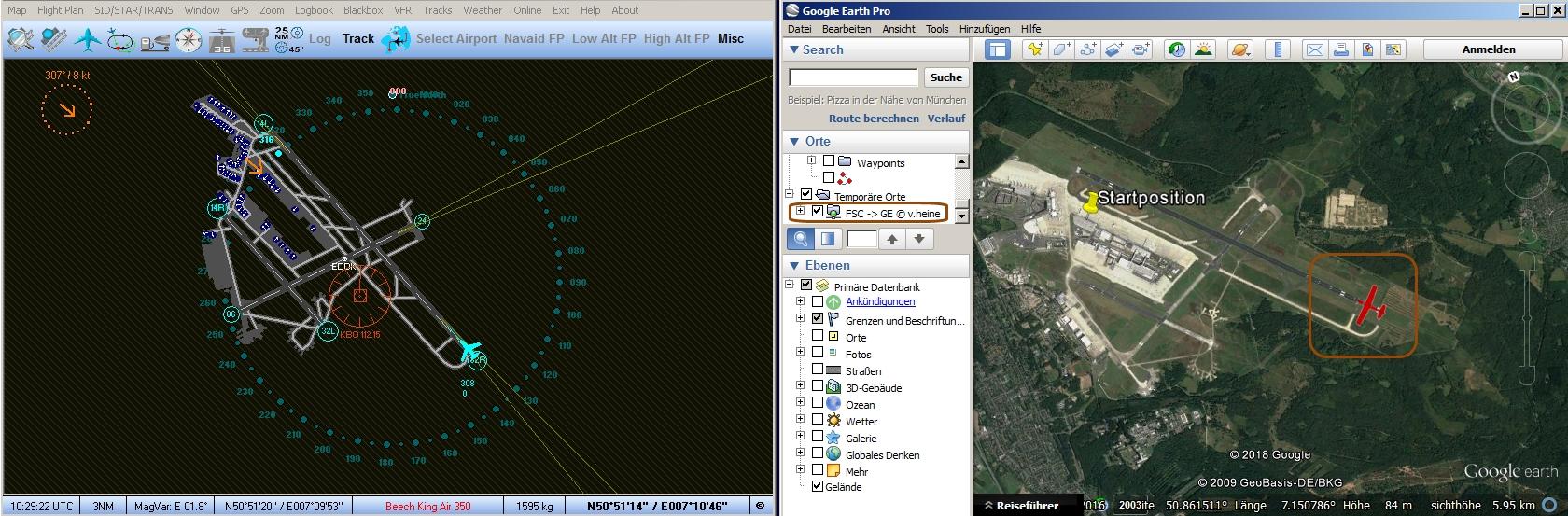Click the Suche search button
This screenshot has width=1568, height=516.
point(945,77)
